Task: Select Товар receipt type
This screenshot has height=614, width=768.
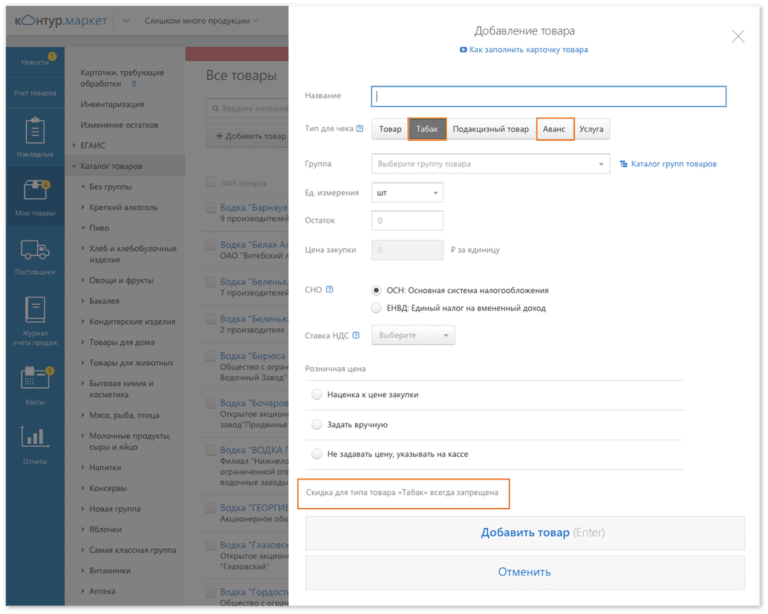Action: coord(390,129)
